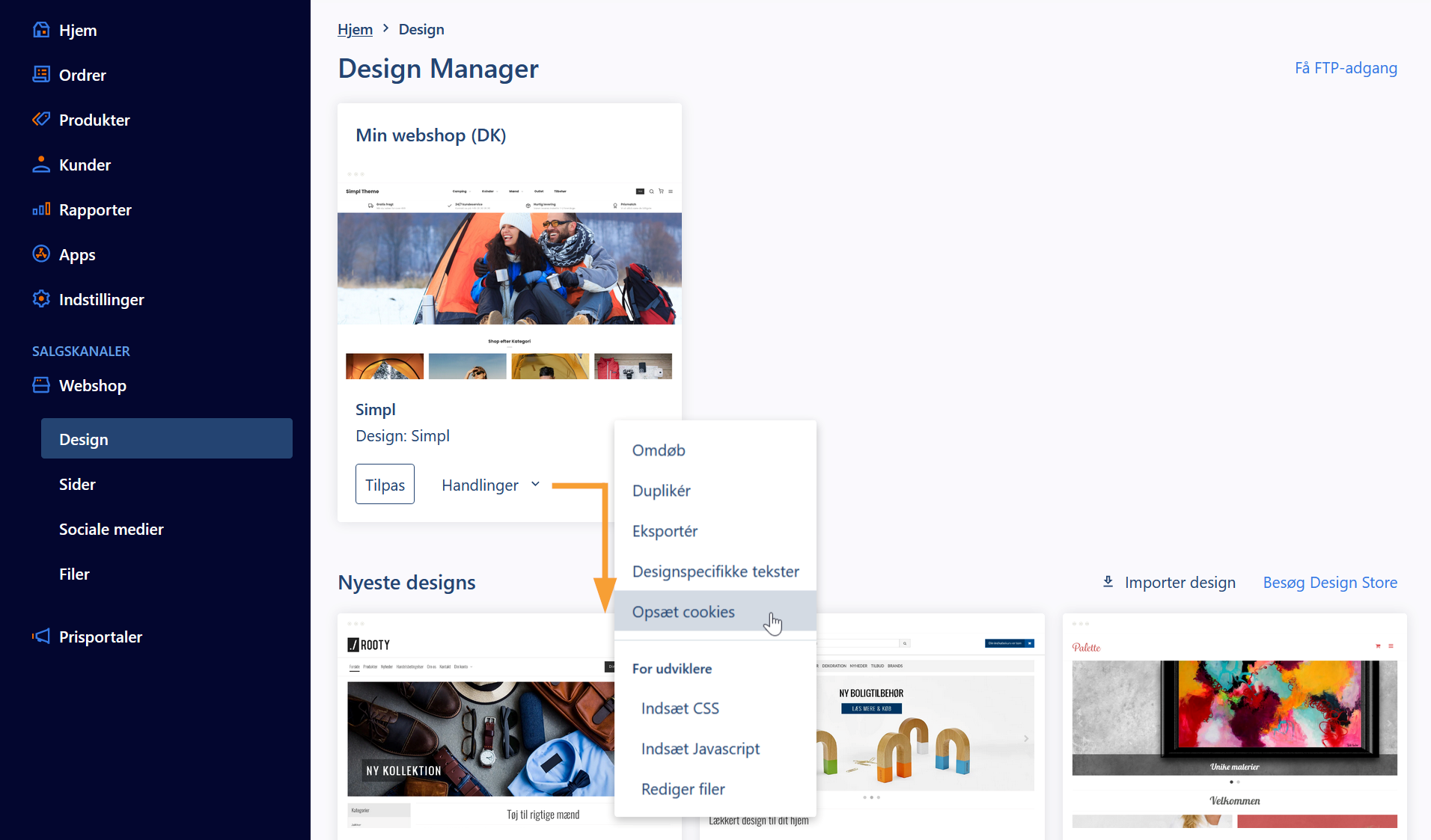Select the Produkter price-tag icon
This screenshot has height=840, width=1431.
(x=41, y=119)
